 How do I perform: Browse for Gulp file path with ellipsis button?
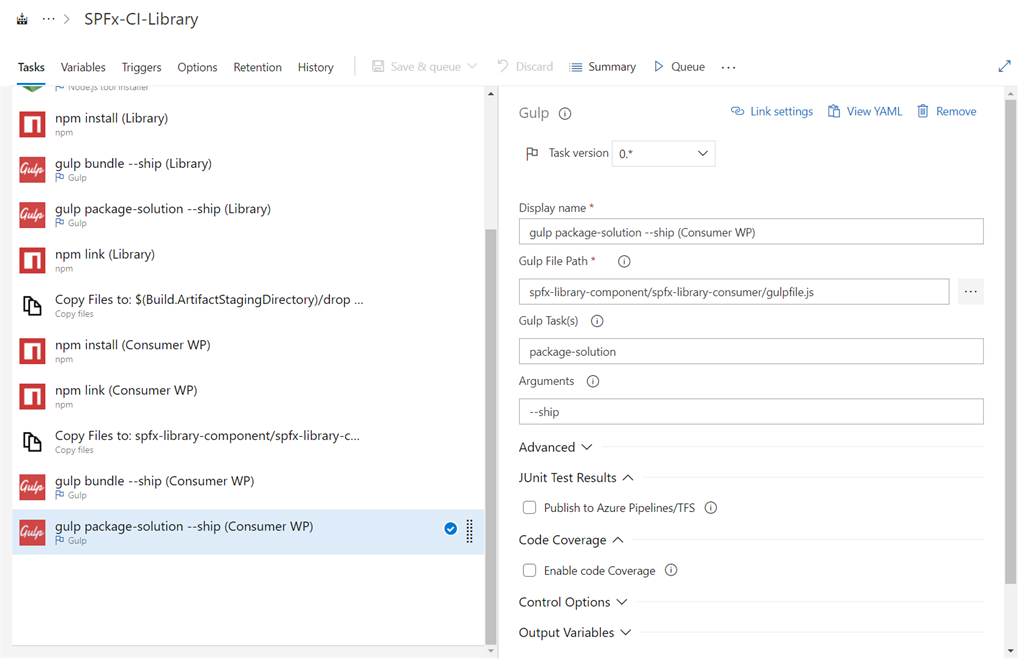tap(970, 292)
